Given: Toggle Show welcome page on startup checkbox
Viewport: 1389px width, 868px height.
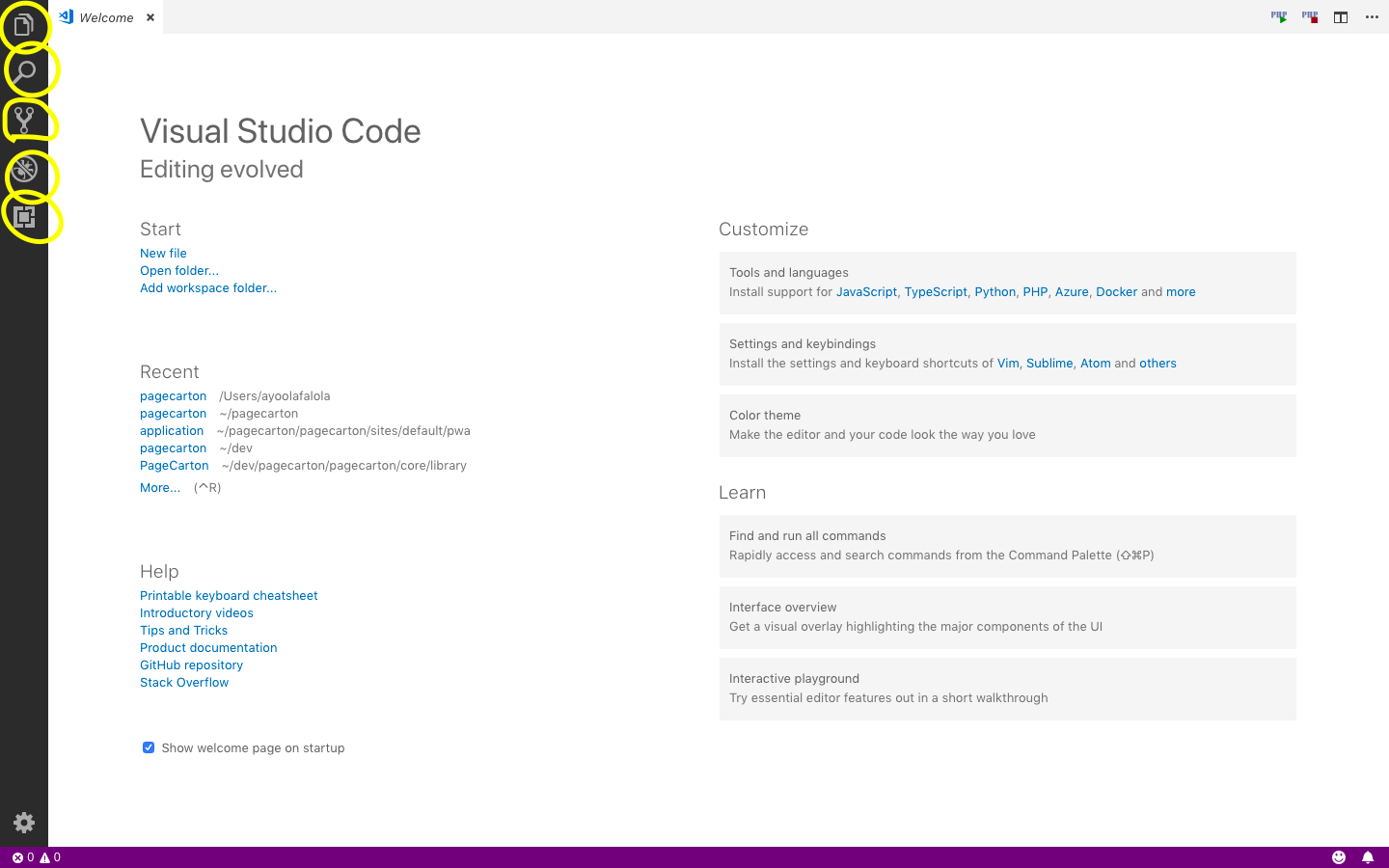Looking at the screenshot, I should click(x=149, y=747).
